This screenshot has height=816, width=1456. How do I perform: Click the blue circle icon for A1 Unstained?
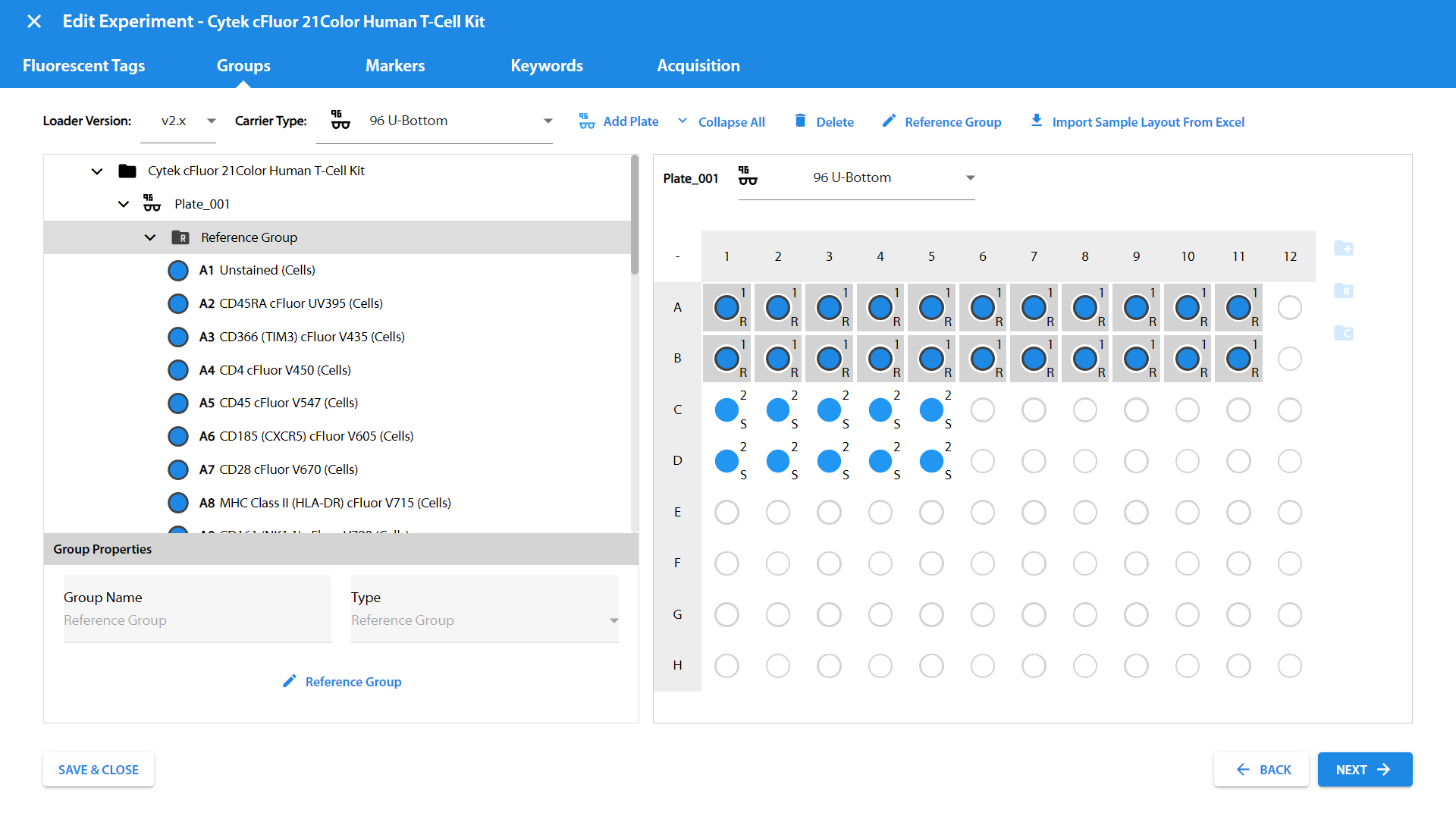point(178,271)
